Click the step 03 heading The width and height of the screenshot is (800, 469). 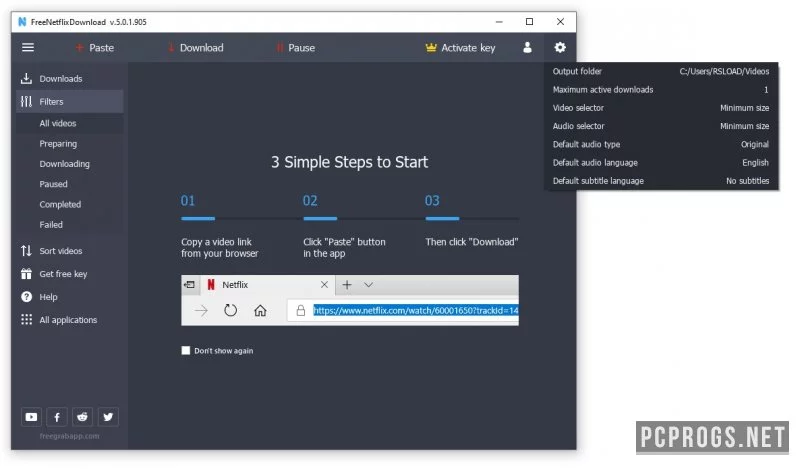[432, 201]
